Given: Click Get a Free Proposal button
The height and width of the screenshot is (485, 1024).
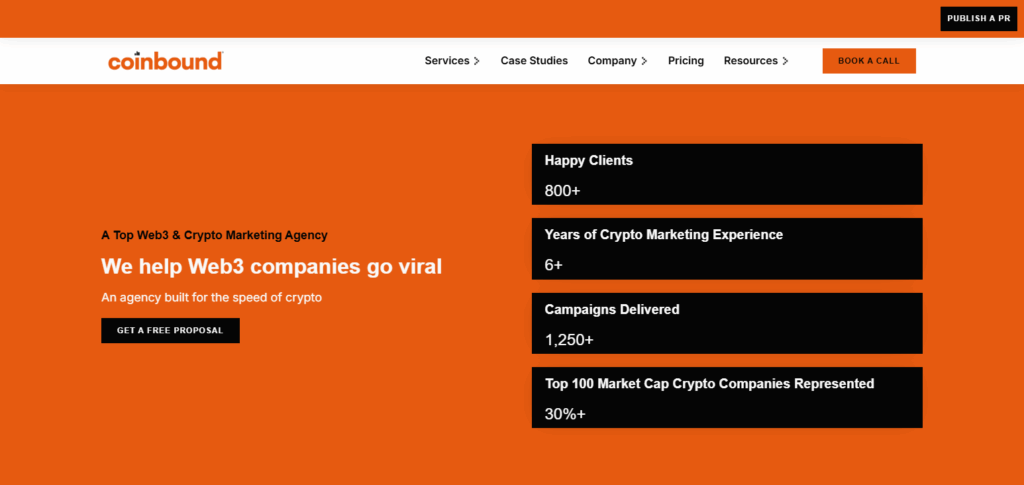Looking at the screenshot, I should (170, 330).
